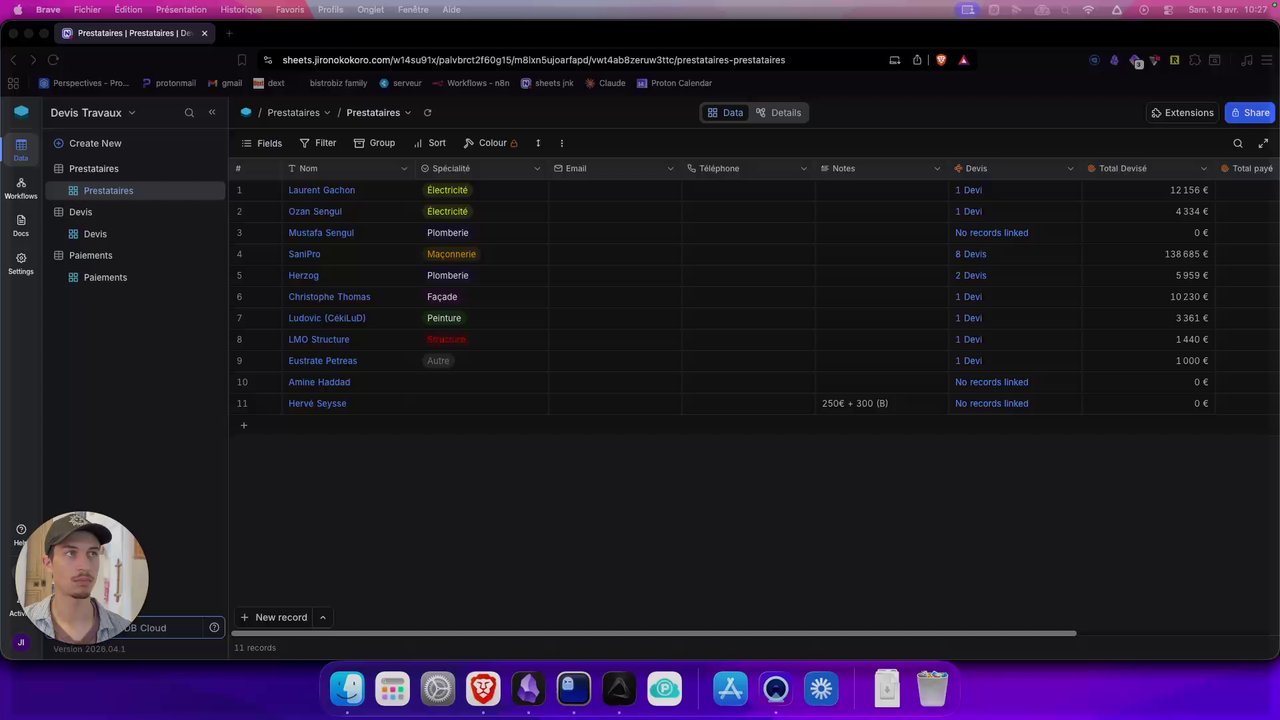Click the browser address bar URL
Image resolution: width=1280 pixels, height=720 pixels.
click(x=534, y=60)
